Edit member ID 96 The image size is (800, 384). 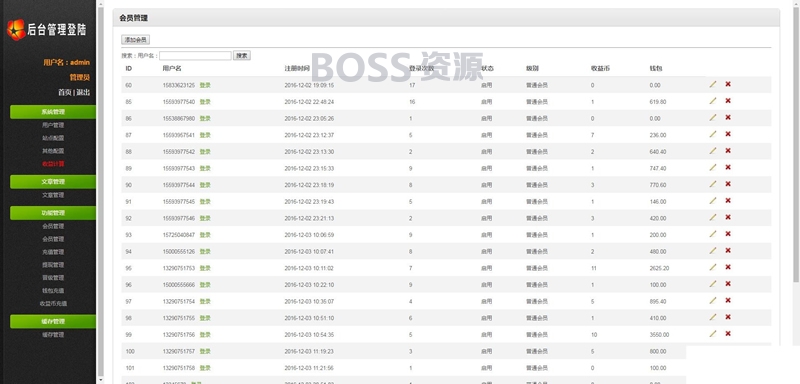point(713,284)
